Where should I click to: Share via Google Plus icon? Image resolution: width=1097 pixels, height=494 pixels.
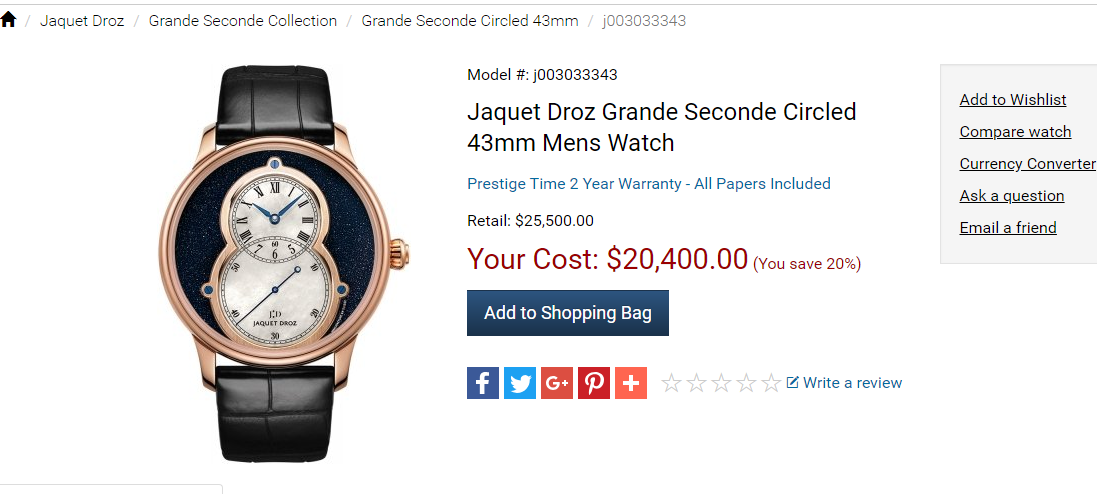tap(557, 383)
